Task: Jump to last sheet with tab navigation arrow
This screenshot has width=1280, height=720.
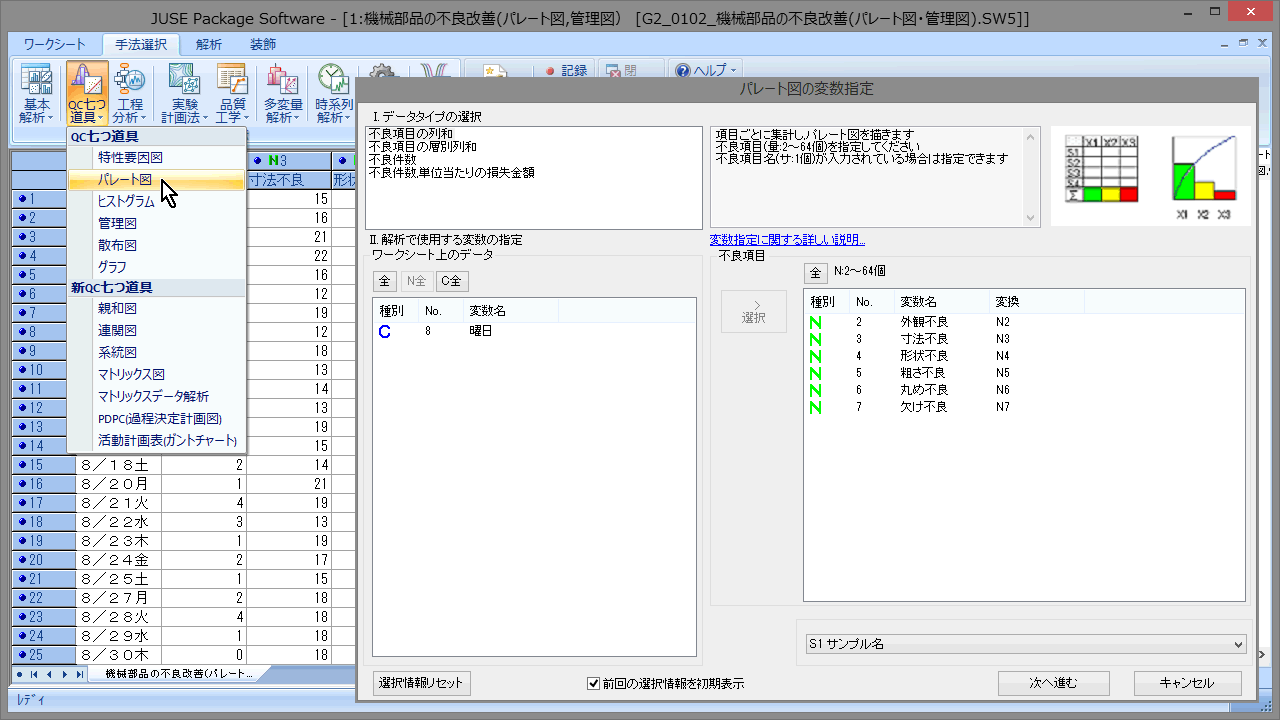Action: point(80,675)
